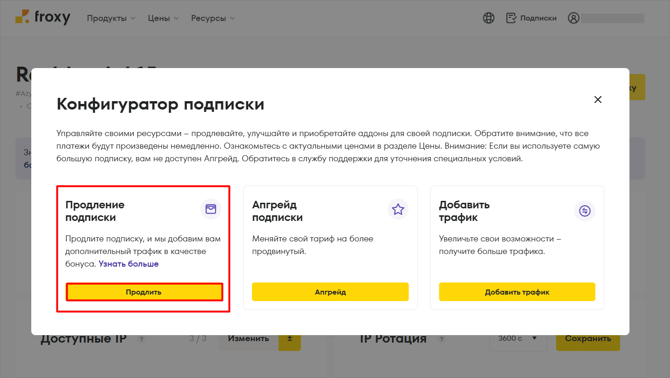
Task: Open the Узнать больше link
Action: point(129,264)
